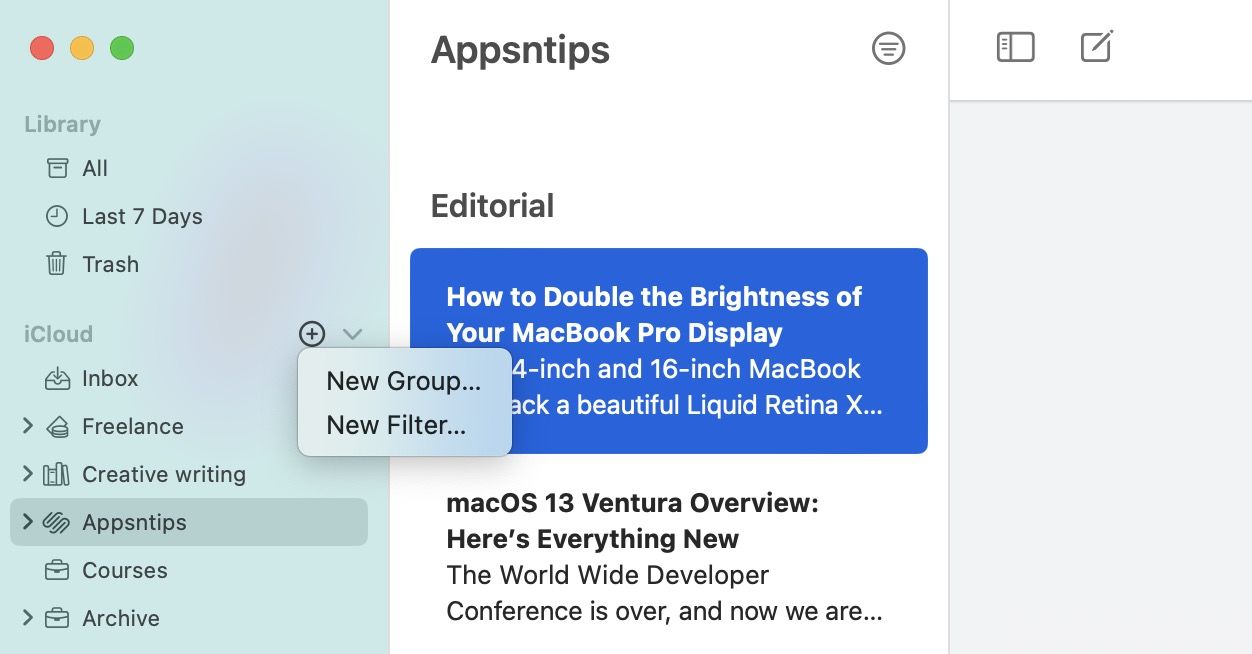This screenshot has width=1252, height=654.
Task: Click the Trash bin icon
Action: (x=57, y=264)
